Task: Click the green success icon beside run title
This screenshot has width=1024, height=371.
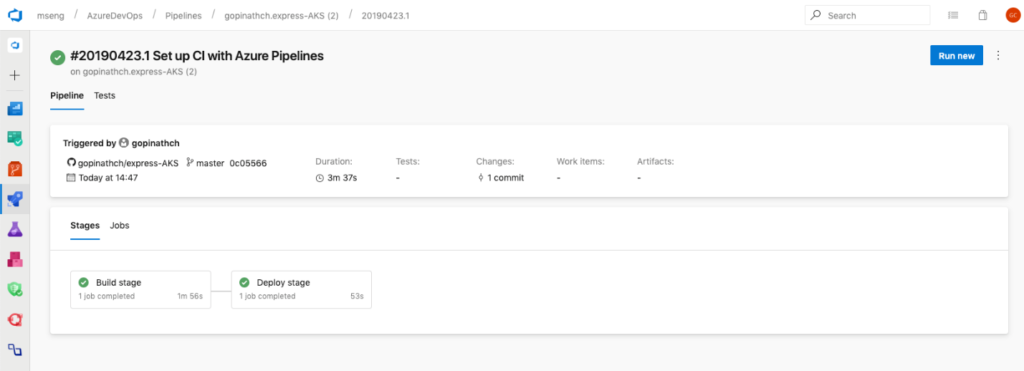Action: [x=57, y=57]
